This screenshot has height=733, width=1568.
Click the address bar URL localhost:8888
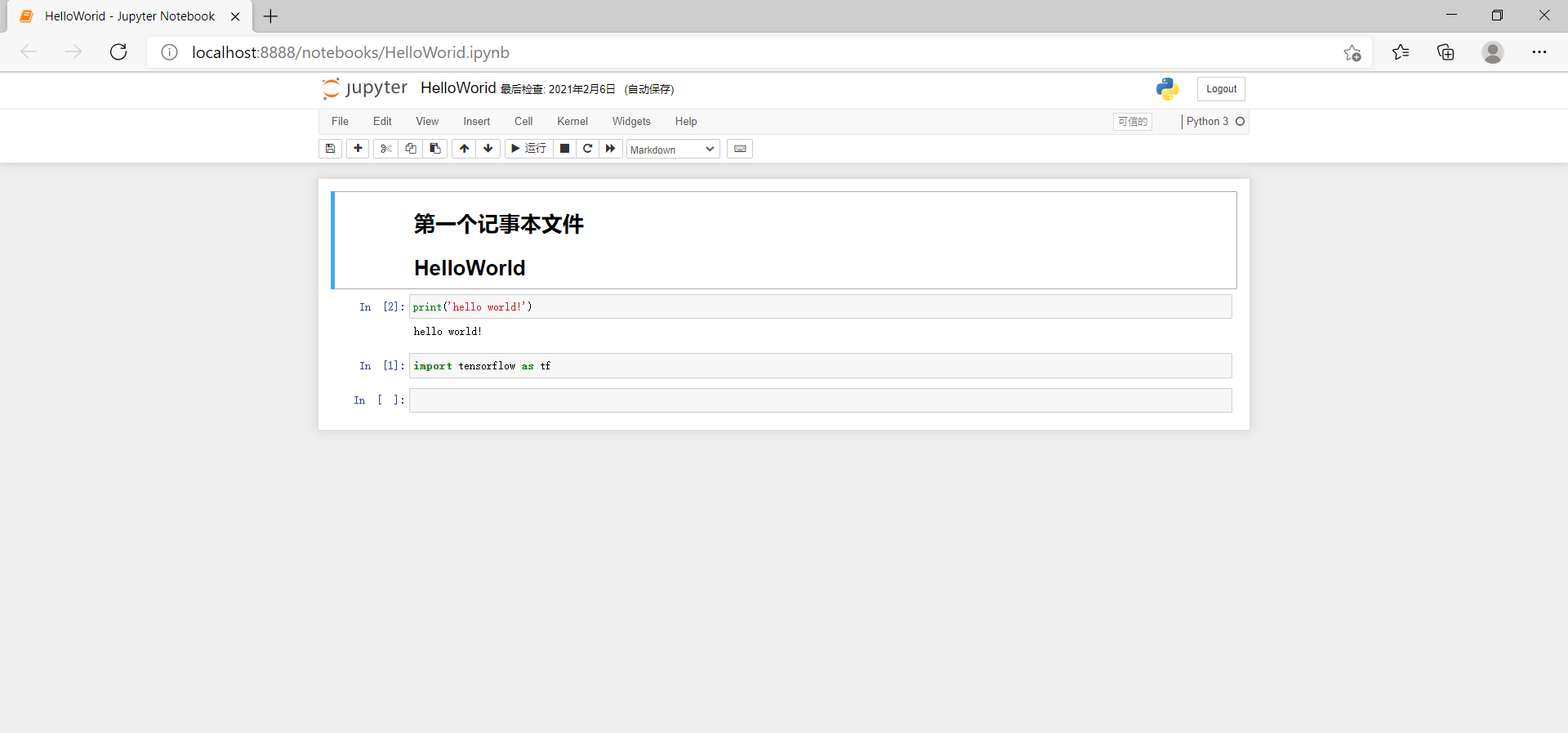coord(350,52)
